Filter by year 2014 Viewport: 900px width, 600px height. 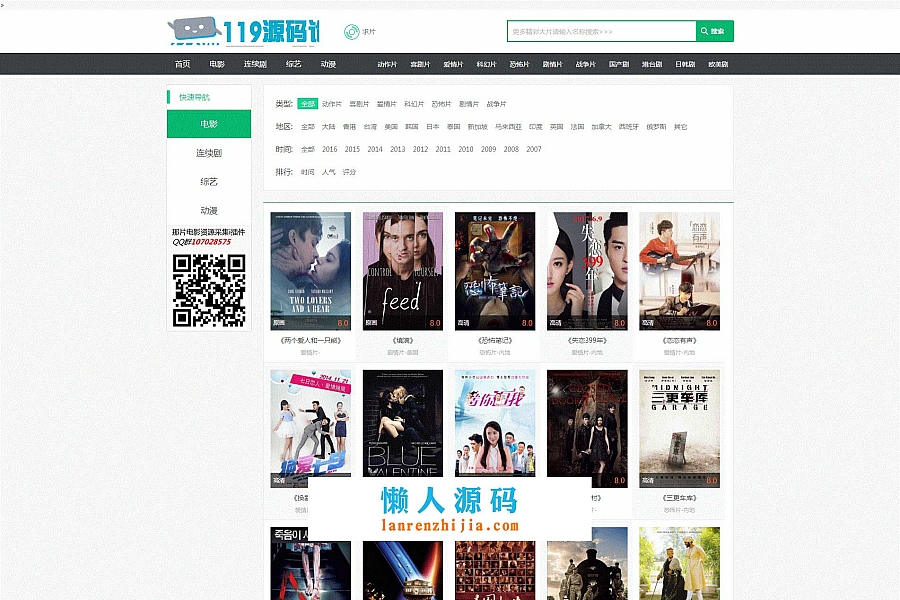pos(375,149)
